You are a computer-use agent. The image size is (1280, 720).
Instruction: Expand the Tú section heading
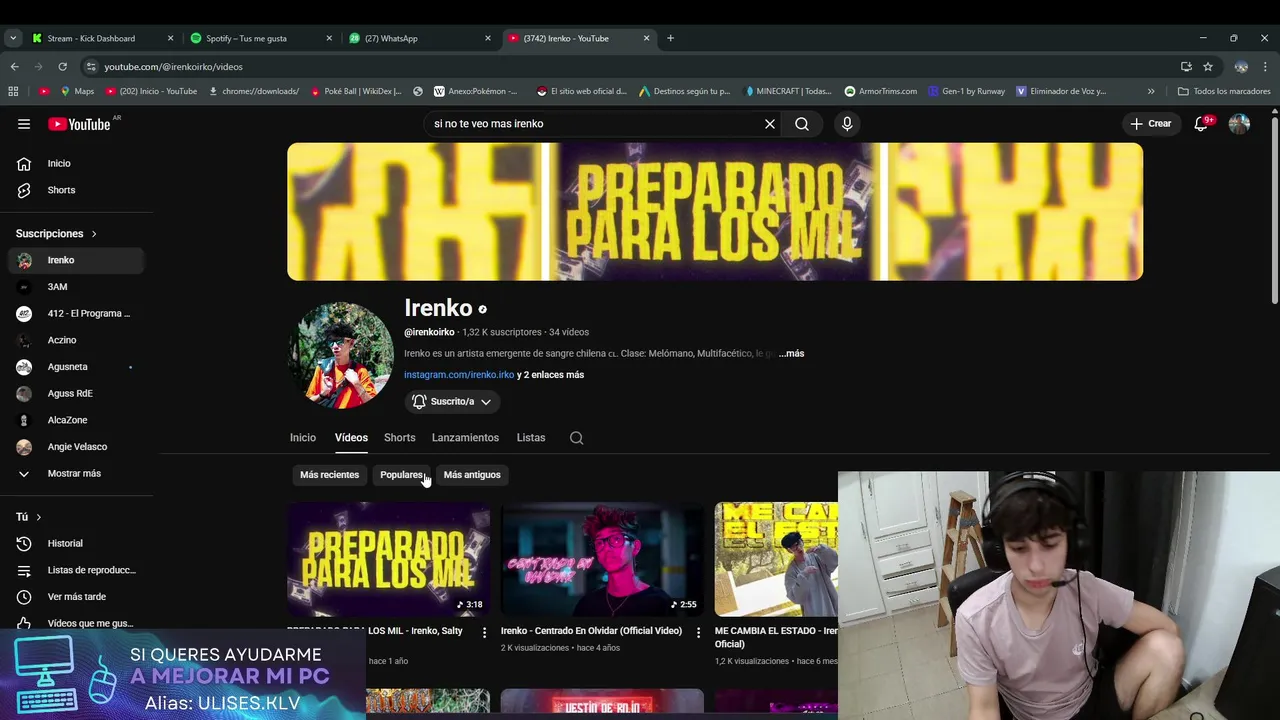28,517
